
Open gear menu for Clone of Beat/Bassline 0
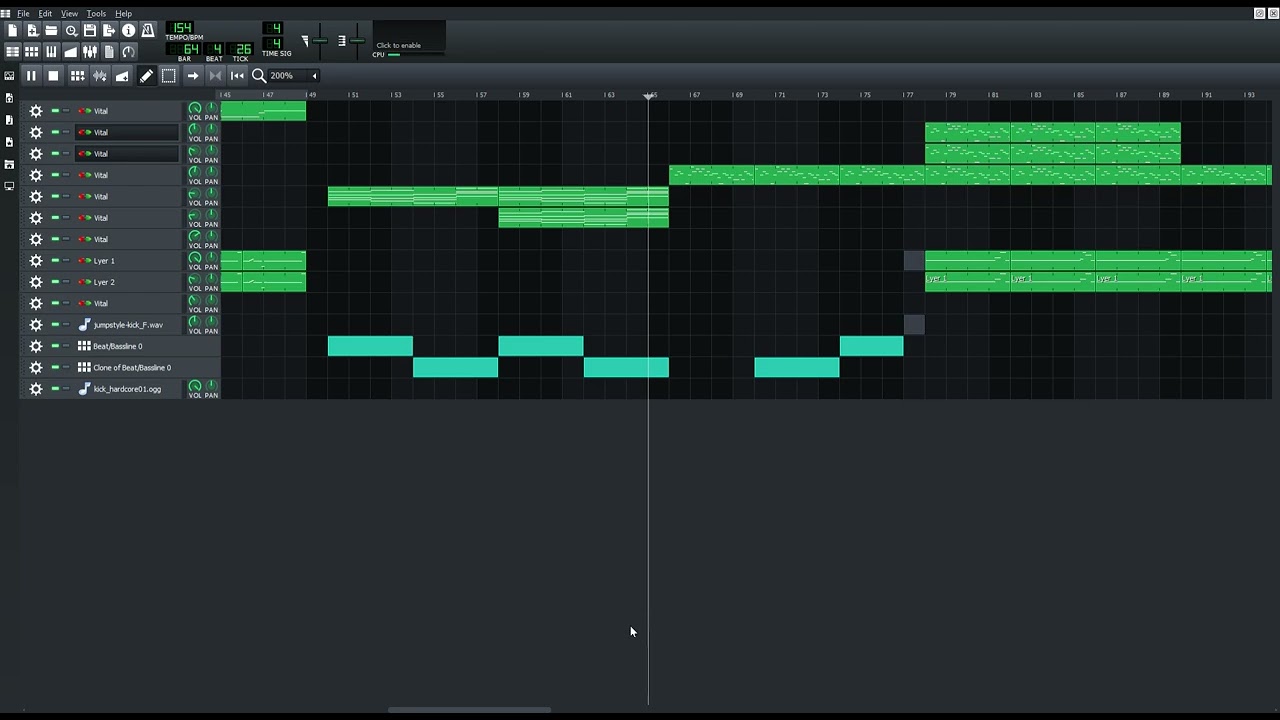coord(36,368)
